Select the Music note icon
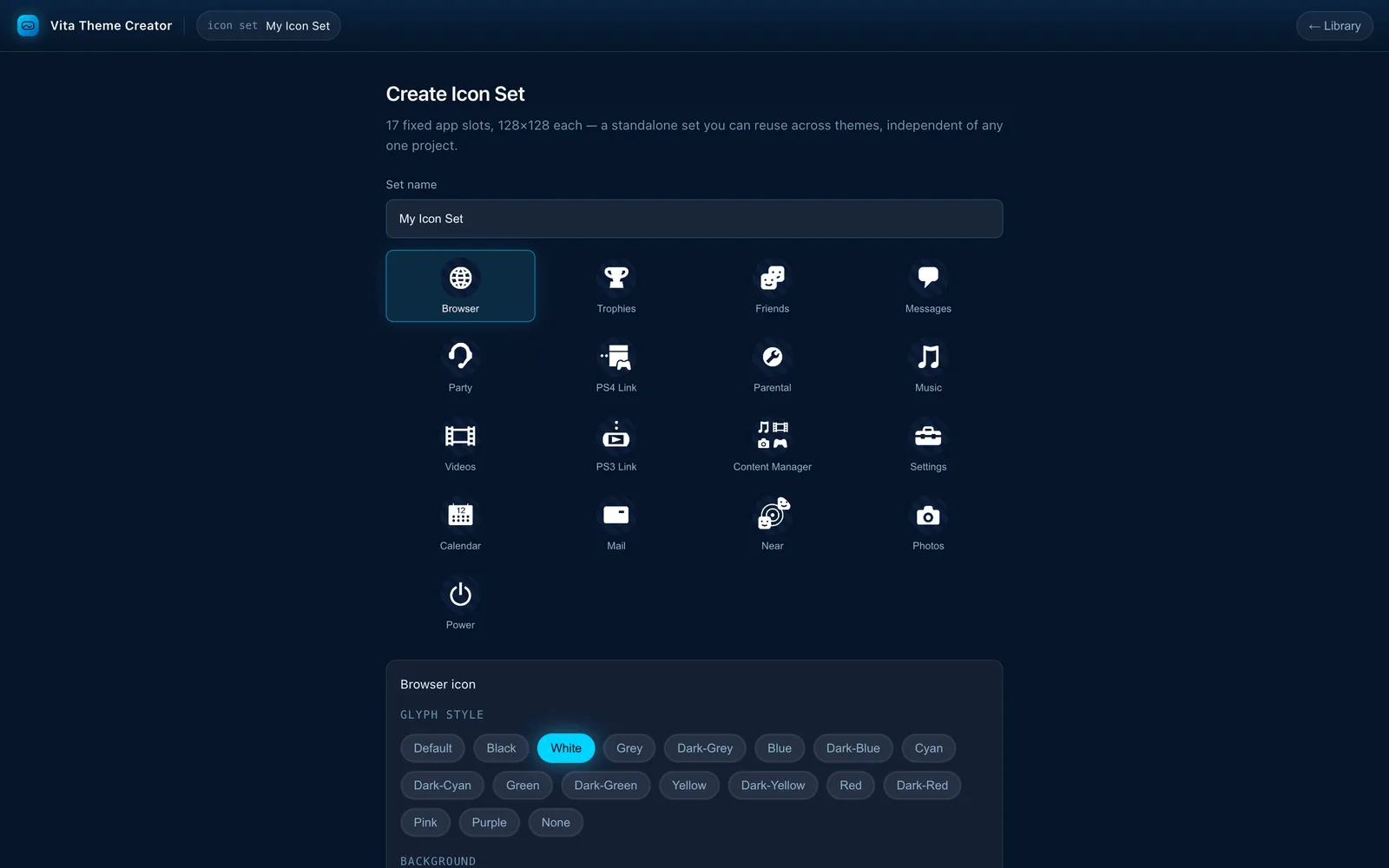Screen dimensions: 1389x868 [x=928, y=365]
